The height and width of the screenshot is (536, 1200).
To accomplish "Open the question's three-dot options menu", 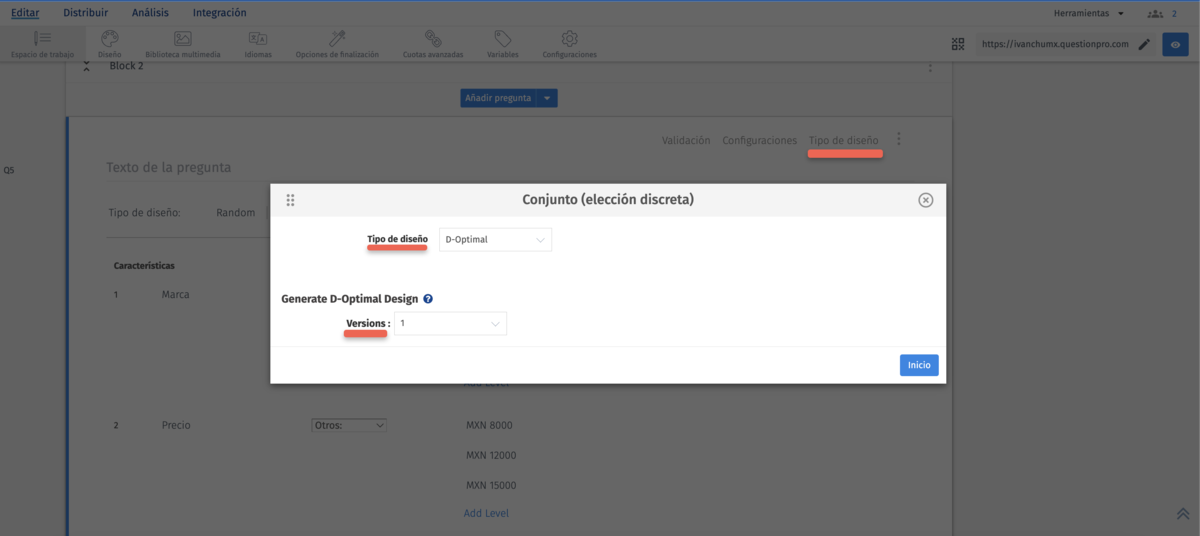I will [x=899, y=140].
